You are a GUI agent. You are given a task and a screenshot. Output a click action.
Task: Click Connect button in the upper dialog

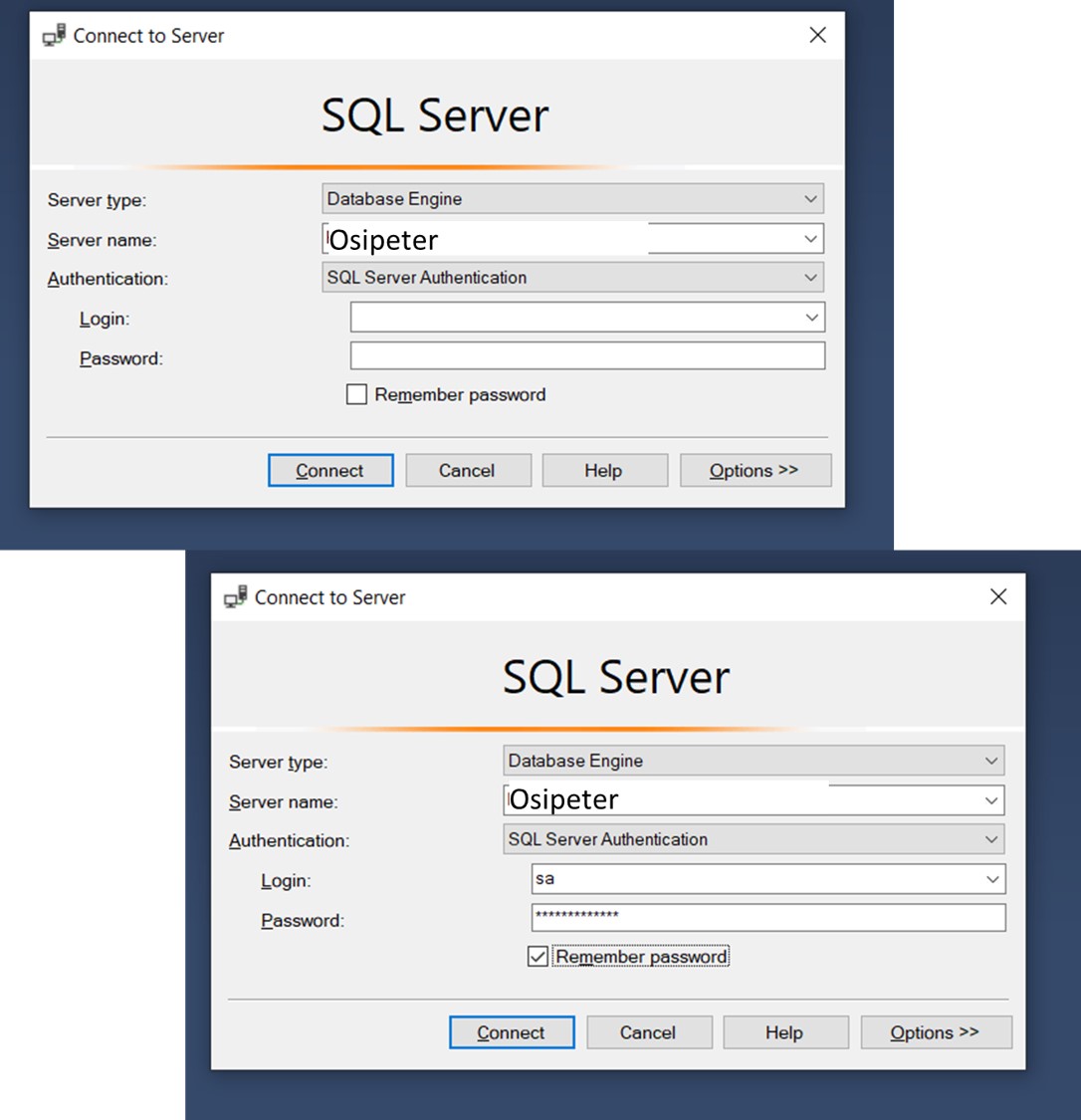pyautogui.click(x=330, y=470)
